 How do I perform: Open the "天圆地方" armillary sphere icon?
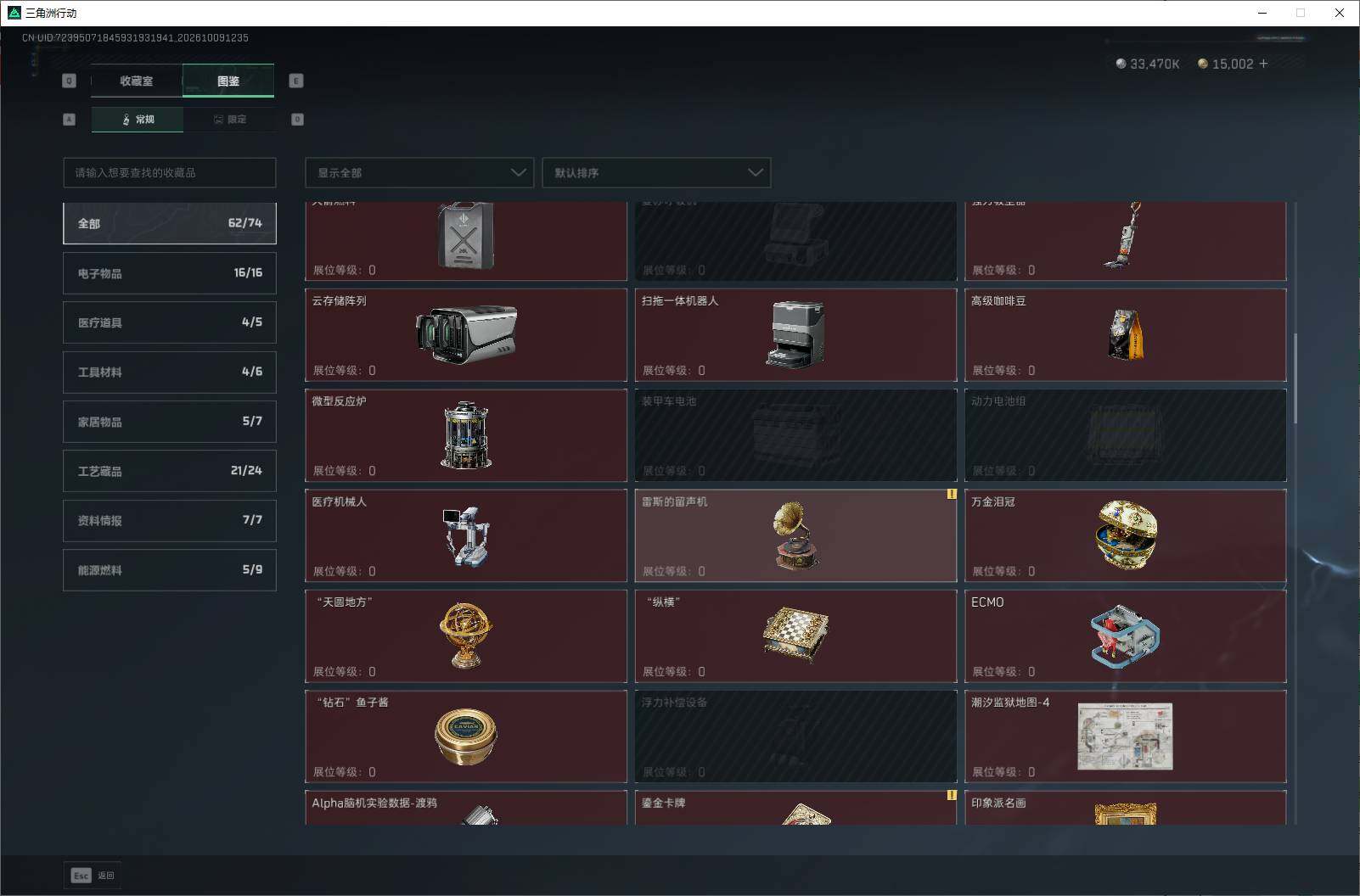pyautogui.click(x=466, y=636)
